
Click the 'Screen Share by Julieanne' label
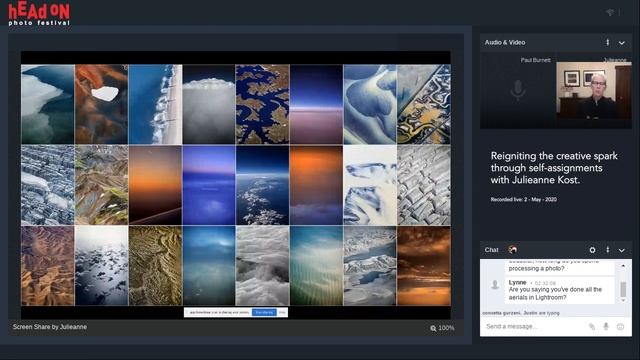[49, 327]
